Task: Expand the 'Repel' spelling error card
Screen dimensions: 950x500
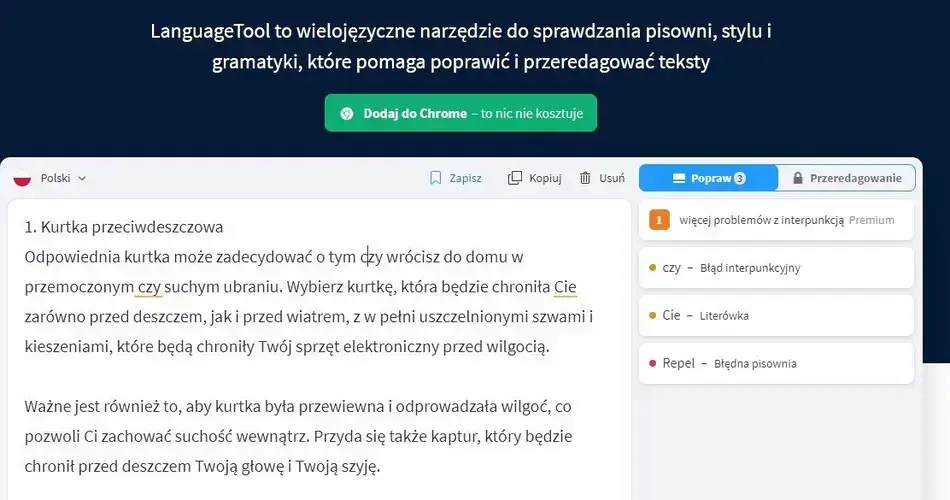Action: tap(775, 363)
